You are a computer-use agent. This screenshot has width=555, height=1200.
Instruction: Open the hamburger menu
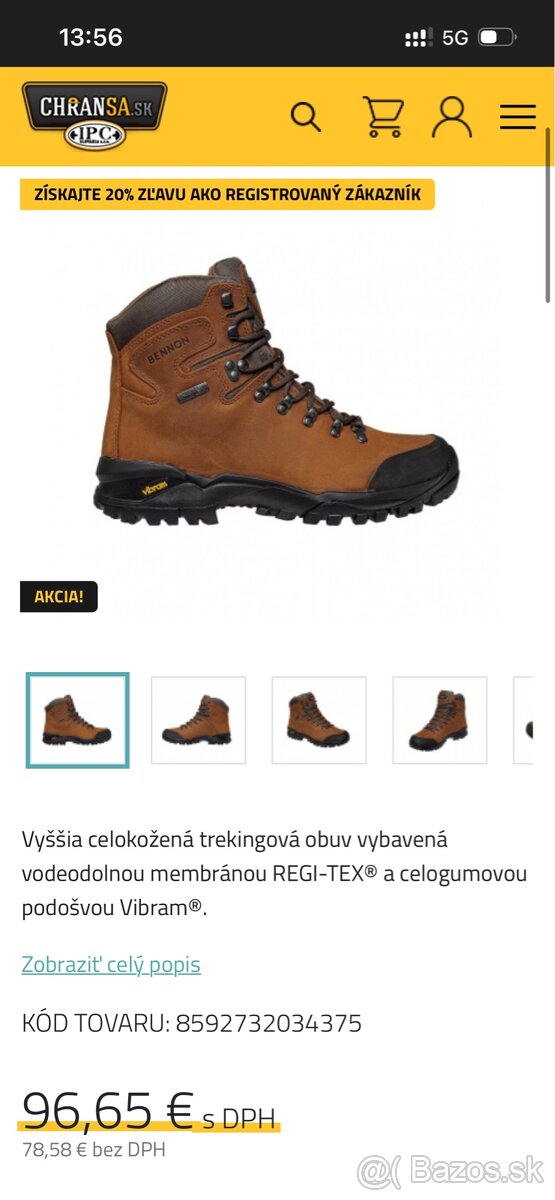(x=518, y=117)
